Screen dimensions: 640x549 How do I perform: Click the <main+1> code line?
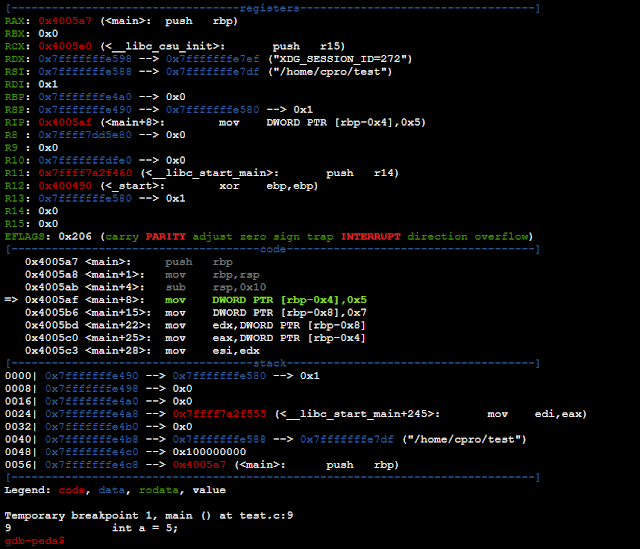point(142,274)
